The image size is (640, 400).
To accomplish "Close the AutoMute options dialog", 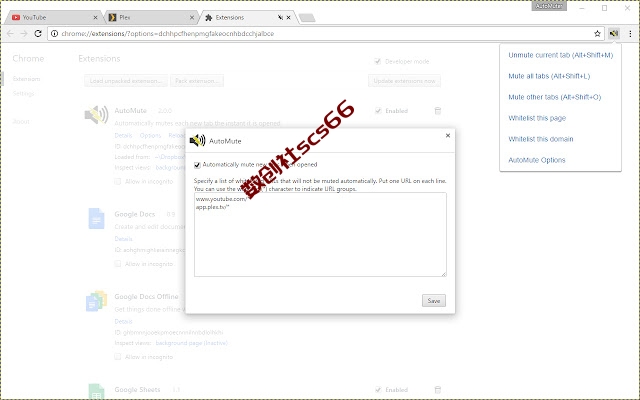I will click(448, 136).
